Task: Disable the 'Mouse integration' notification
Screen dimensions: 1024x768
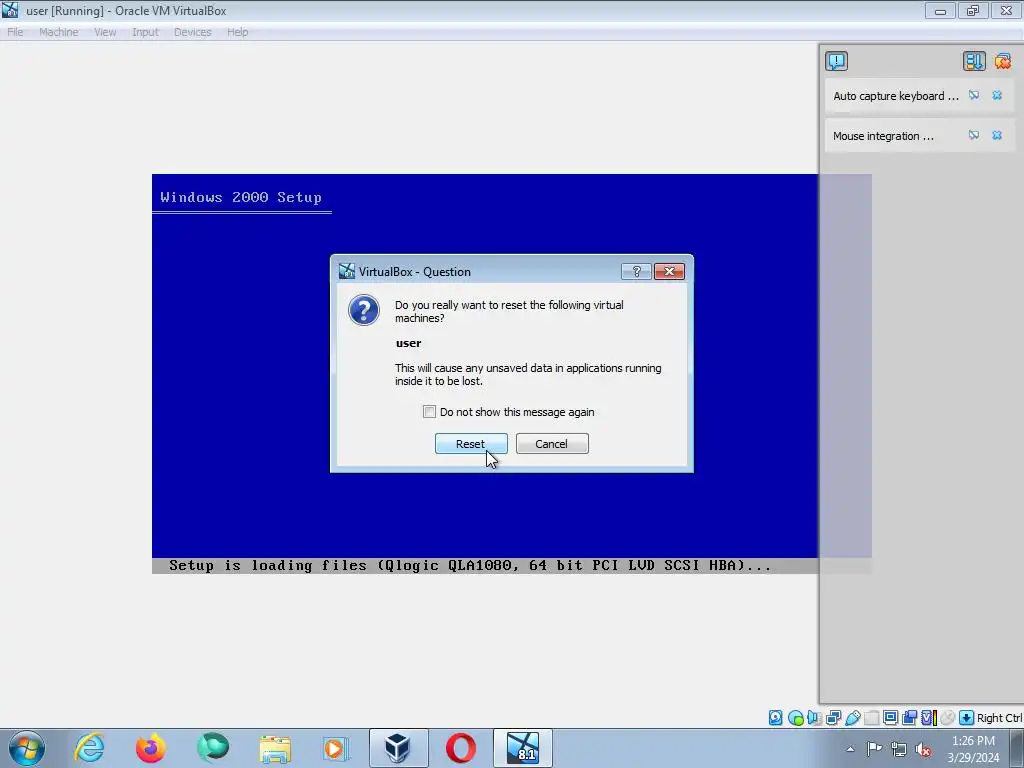Action: pyautogui.click(x=974, y=135)
